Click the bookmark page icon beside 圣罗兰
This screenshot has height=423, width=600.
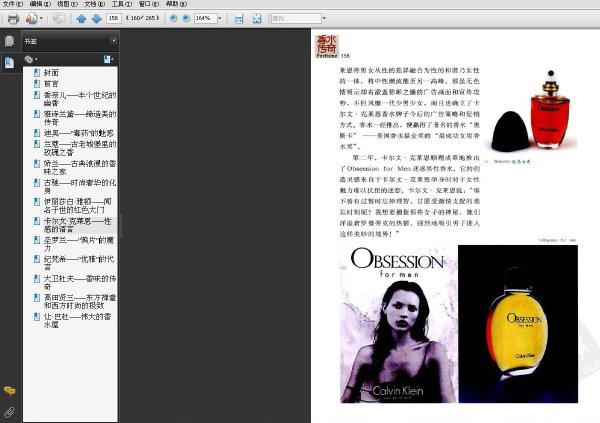pyautogui.click(x=37, y=240)
